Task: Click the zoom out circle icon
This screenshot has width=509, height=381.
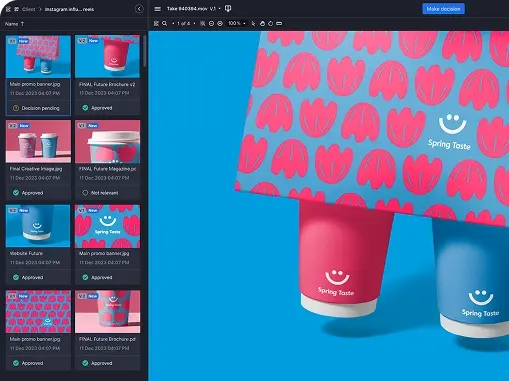Action: tap(211, 24)
